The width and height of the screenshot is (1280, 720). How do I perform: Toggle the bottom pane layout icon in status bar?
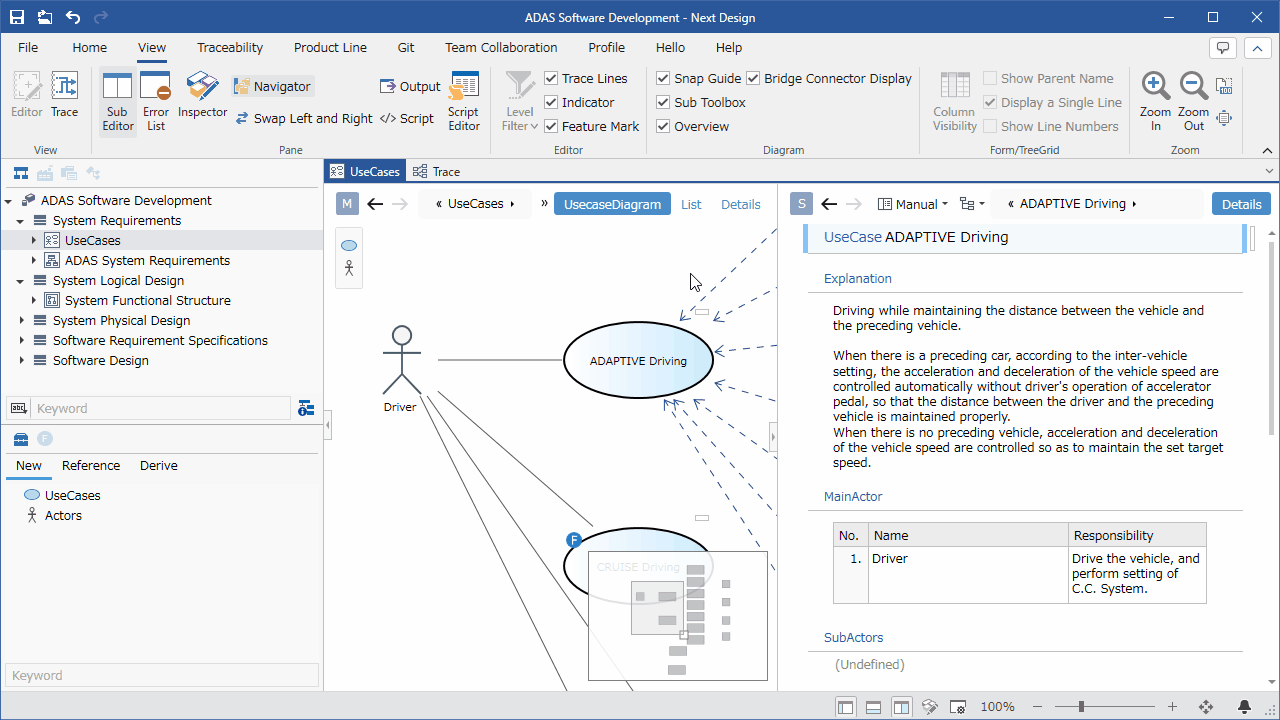[x=873, y=707]
